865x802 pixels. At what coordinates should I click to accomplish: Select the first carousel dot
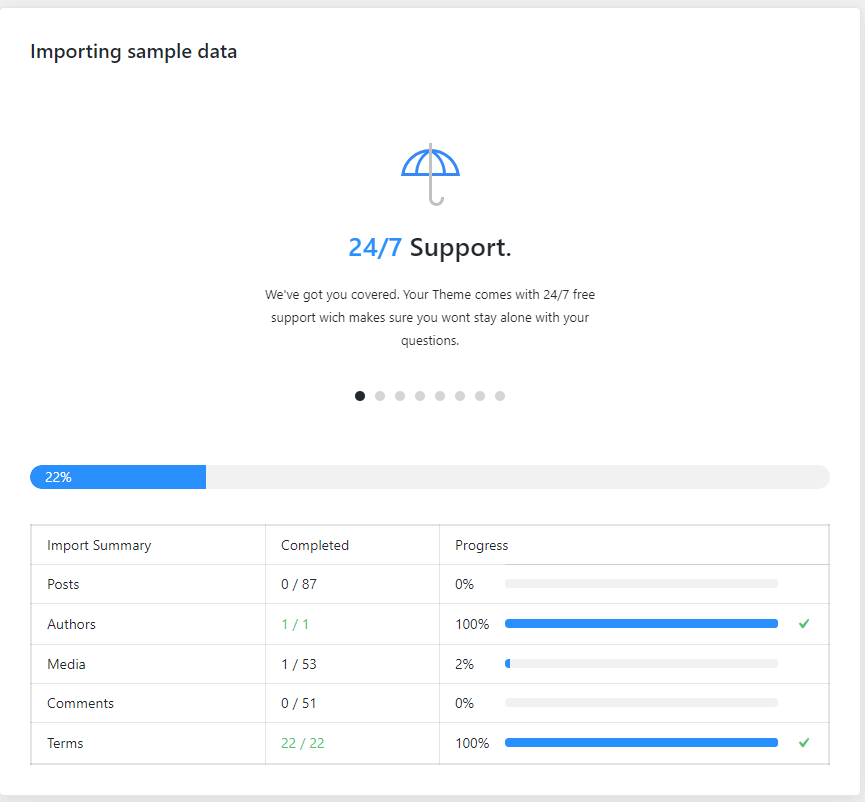tap(360, 396)
